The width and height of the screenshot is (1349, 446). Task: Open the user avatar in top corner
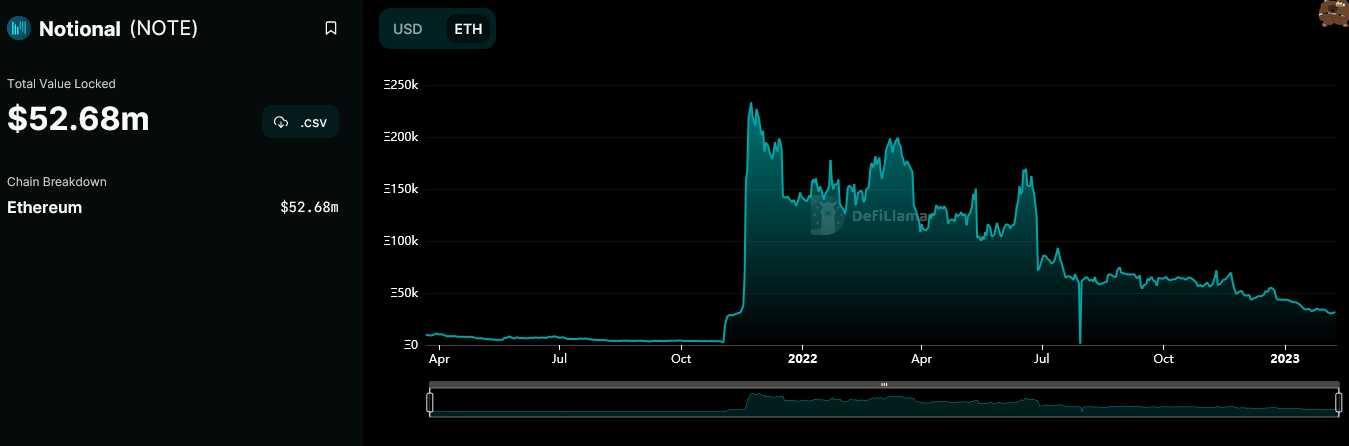1333,13
